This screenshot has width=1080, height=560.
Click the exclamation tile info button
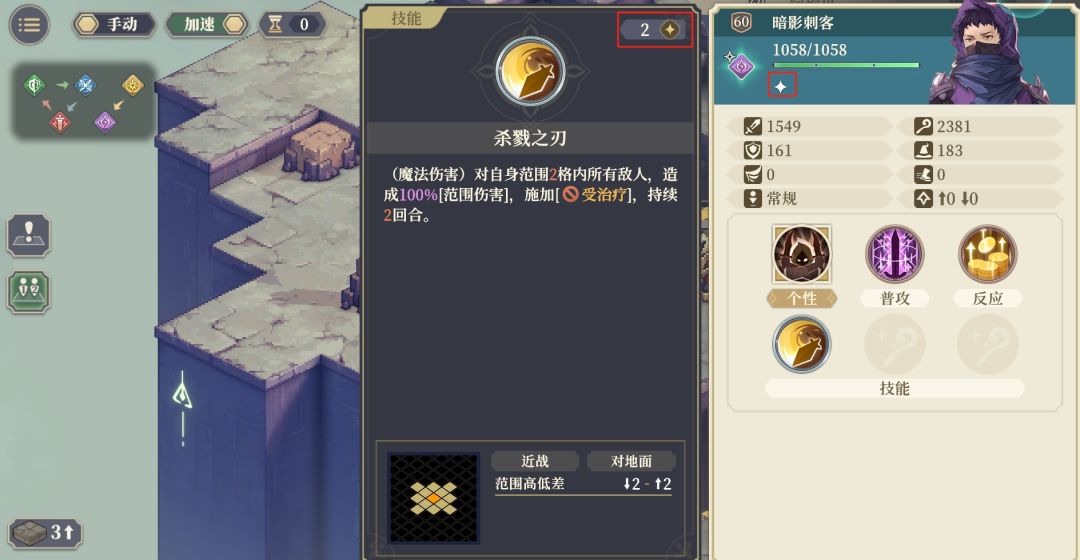pos(28,236)
